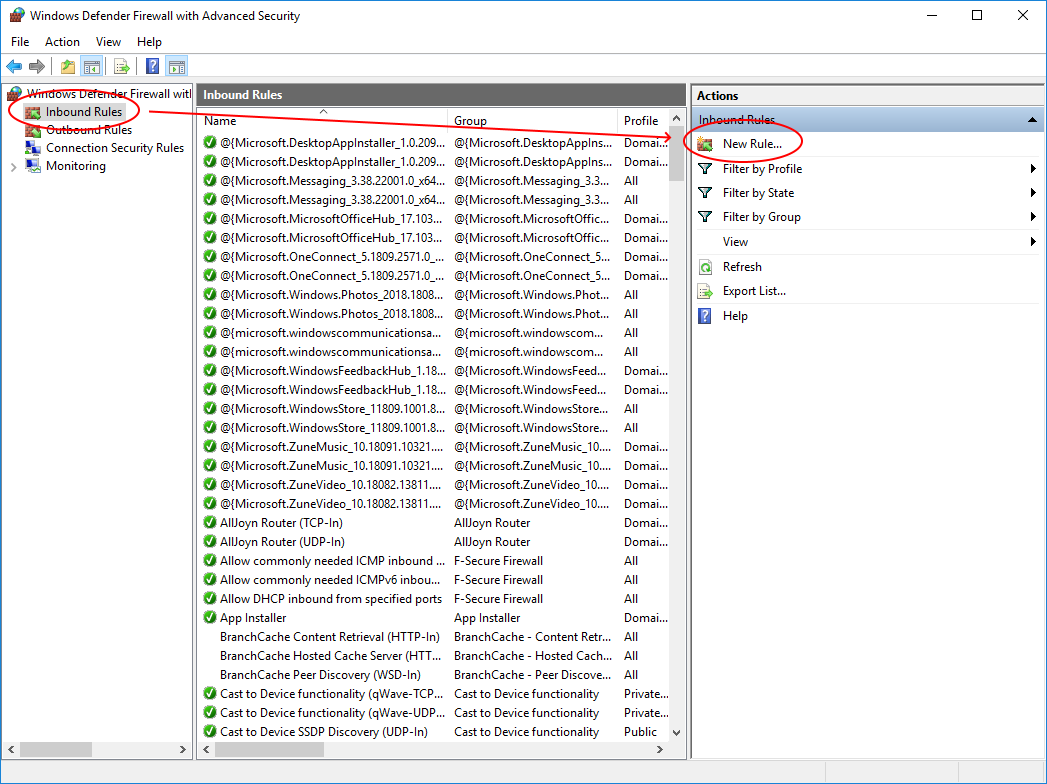Click the rules list horizontal scrollbar thumb
Image resolution: width=1047 pixels, height=784 pixels.
click(269, 750)
